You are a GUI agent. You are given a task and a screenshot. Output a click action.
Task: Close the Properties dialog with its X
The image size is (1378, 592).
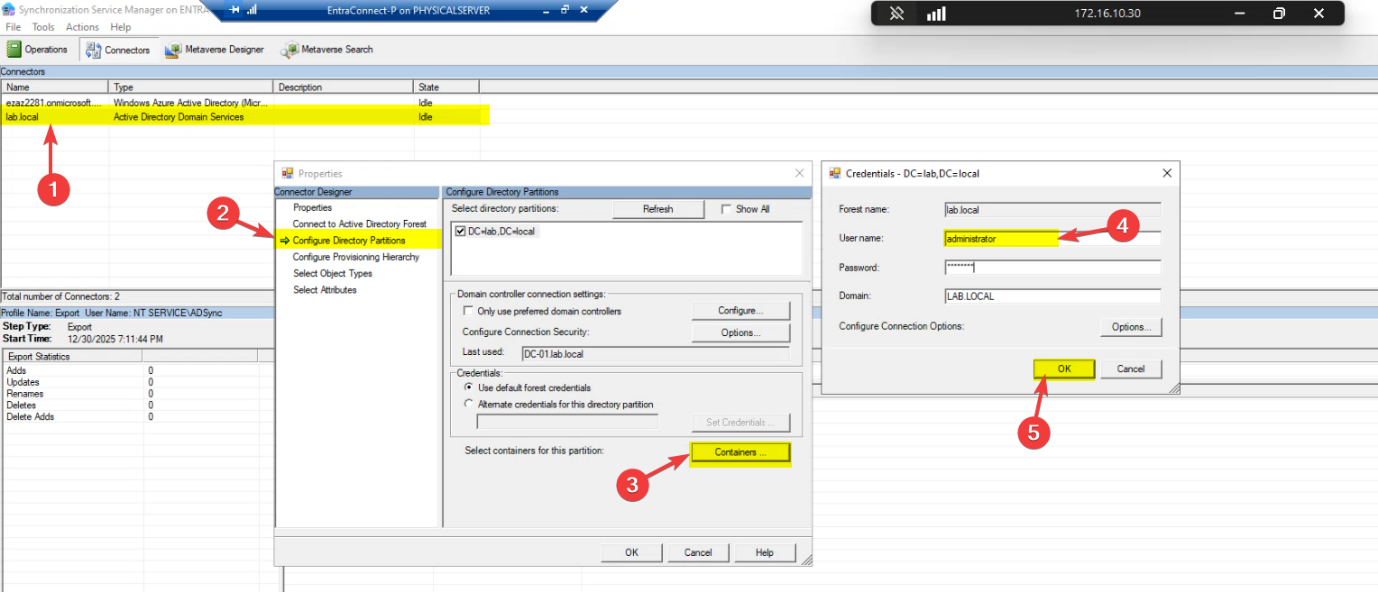pyautogui.click(x=798, y=173)
